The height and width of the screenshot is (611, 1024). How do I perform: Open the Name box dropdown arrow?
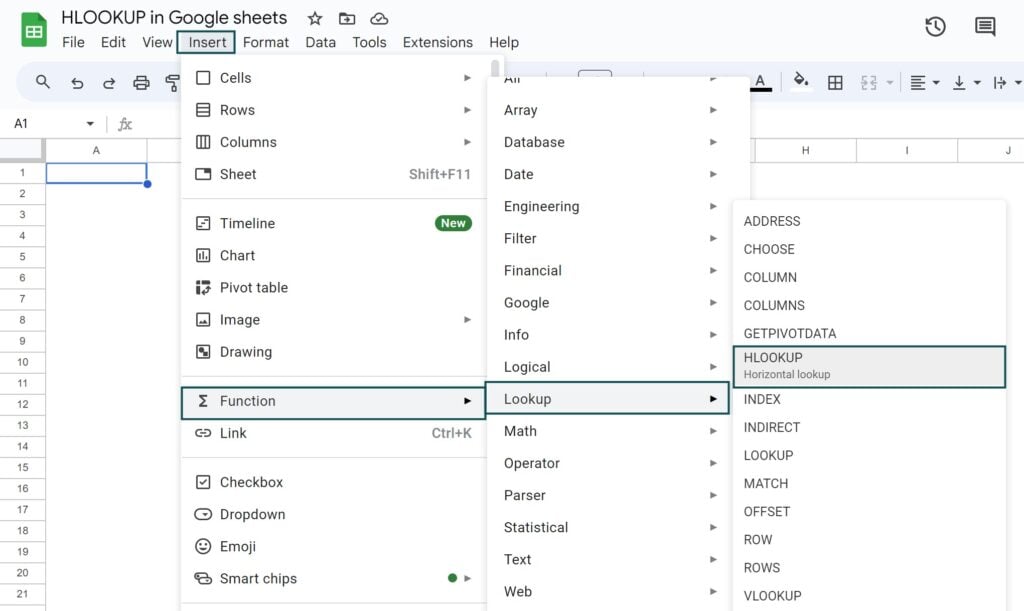coord(90,123)
